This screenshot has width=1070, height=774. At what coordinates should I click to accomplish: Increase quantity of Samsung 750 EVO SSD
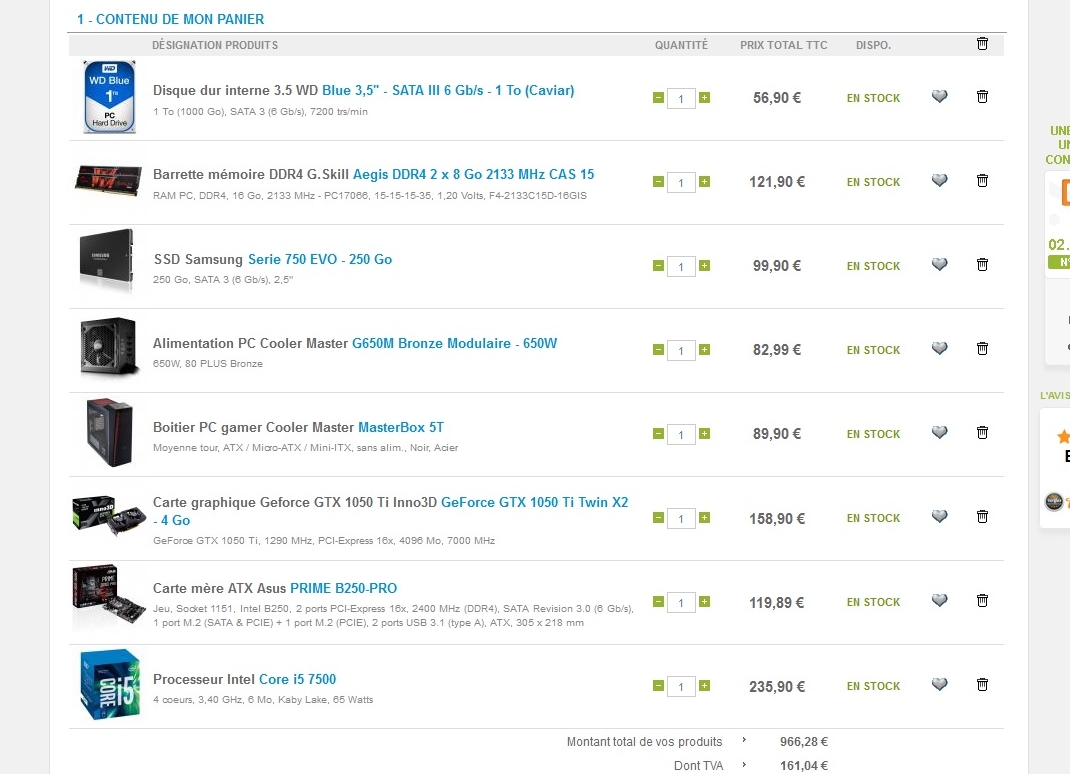(704, 266)
